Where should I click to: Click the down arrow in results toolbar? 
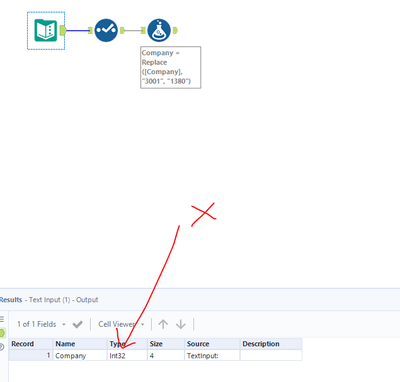(181, 324)
